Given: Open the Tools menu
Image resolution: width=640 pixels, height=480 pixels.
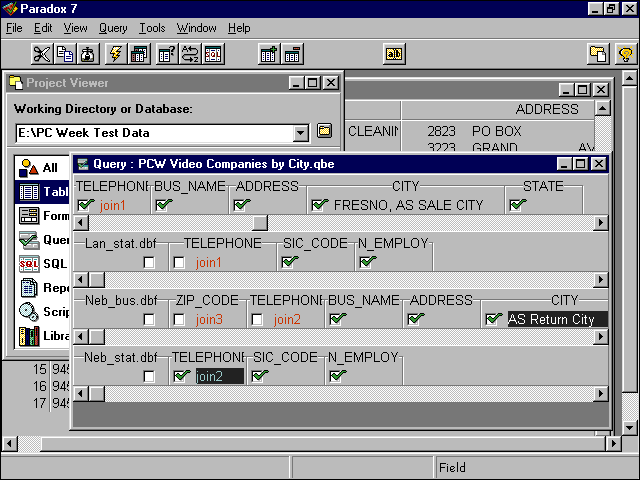Looking at the screenshot, I should coord(152,28).
